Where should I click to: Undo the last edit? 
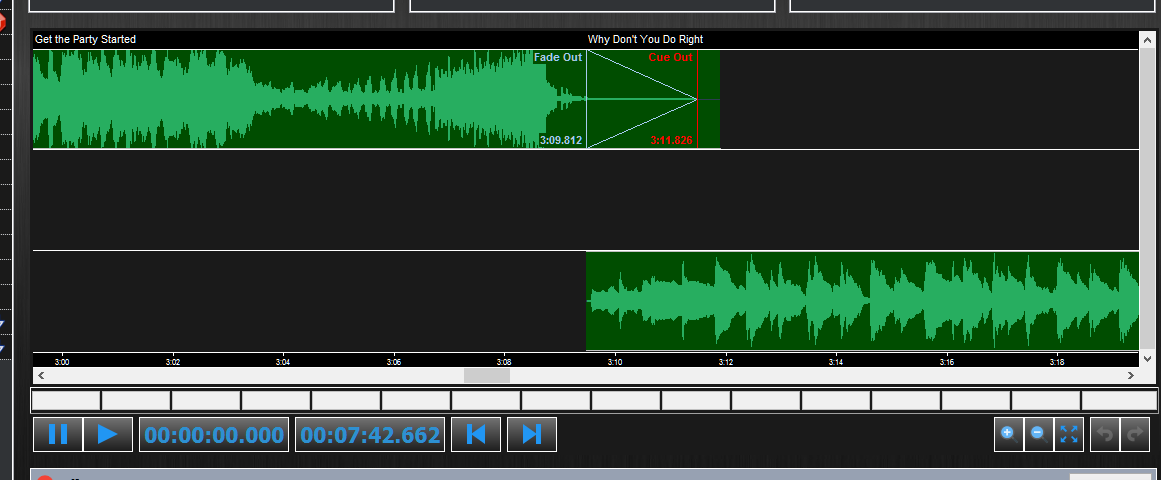click(1104, 434)
